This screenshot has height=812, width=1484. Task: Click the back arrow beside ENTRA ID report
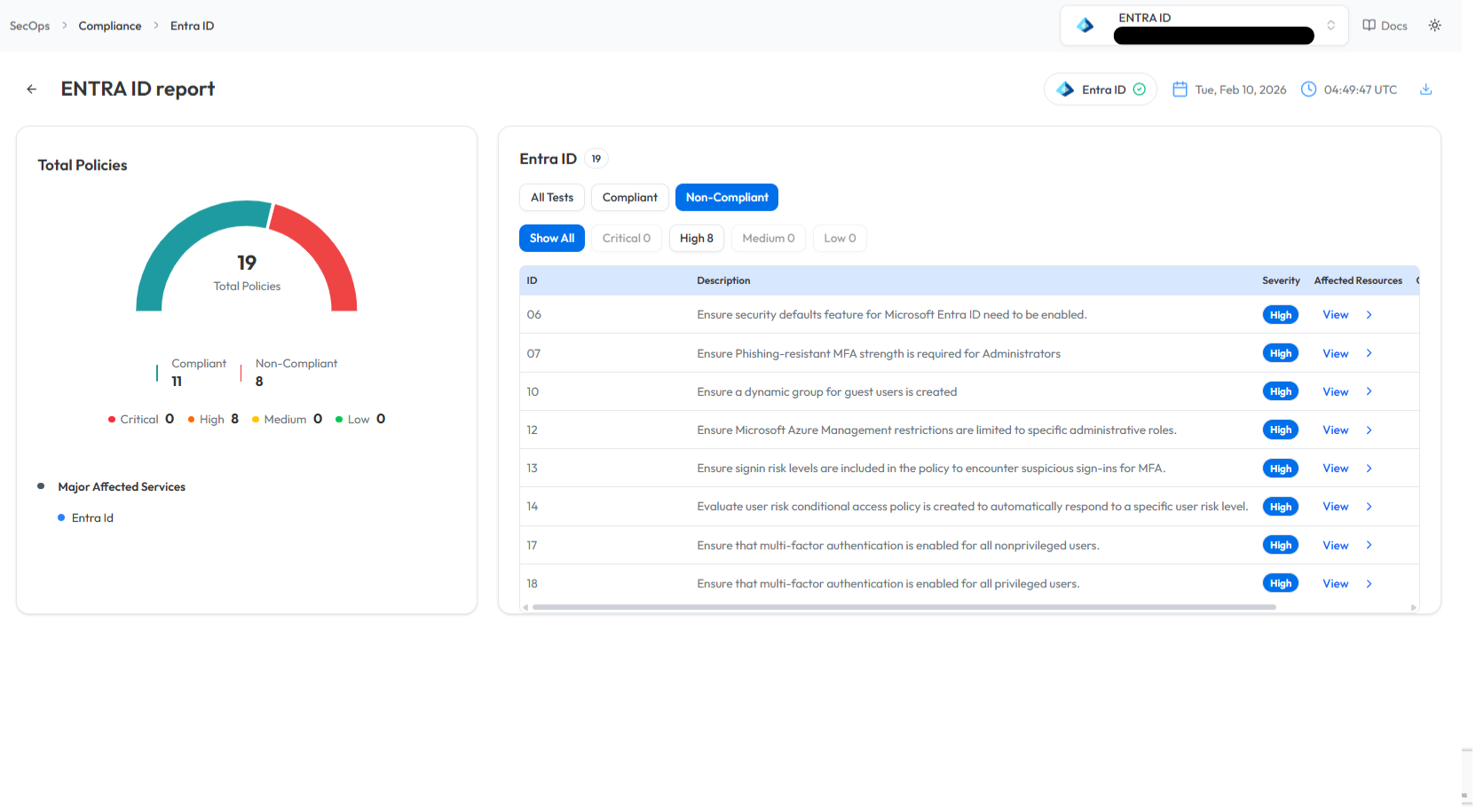click(32, 89)
